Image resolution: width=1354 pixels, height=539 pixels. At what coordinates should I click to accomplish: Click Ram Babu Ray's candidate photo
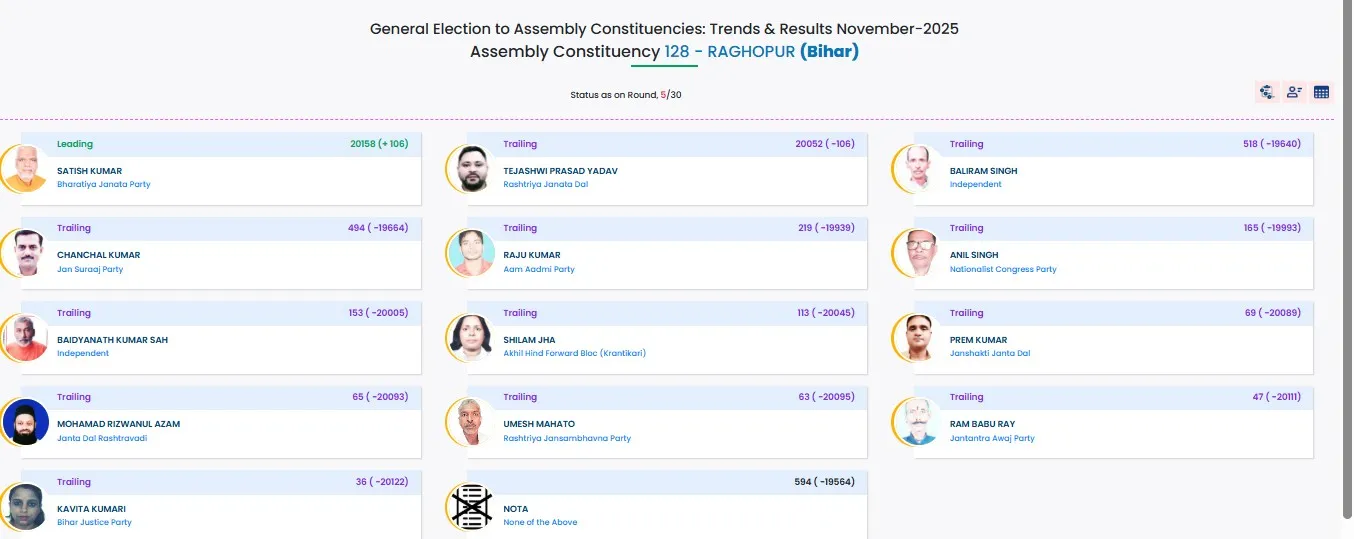click(918, 422)
